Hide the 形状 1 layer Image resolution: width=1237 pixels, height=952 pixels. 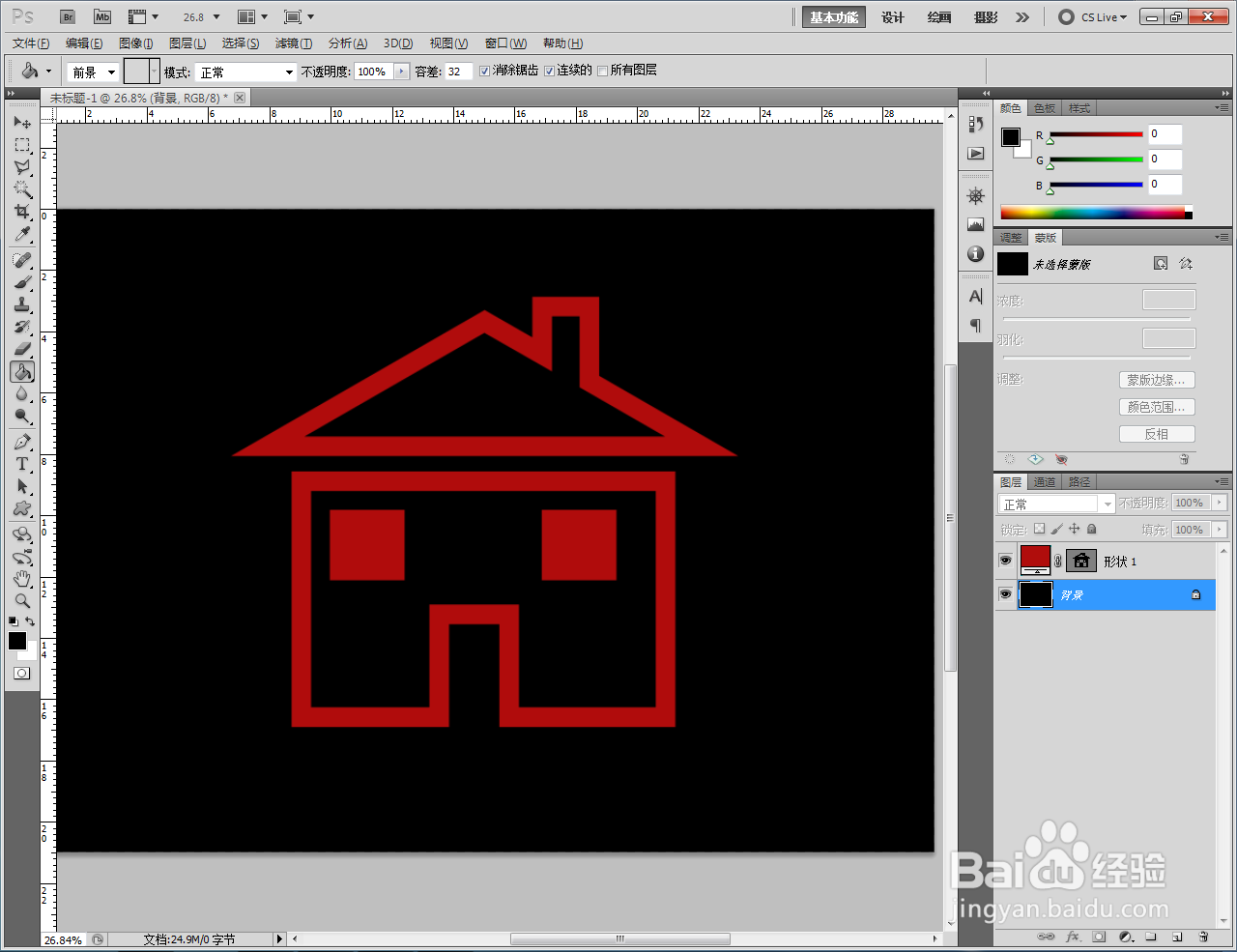[1005, 561]
